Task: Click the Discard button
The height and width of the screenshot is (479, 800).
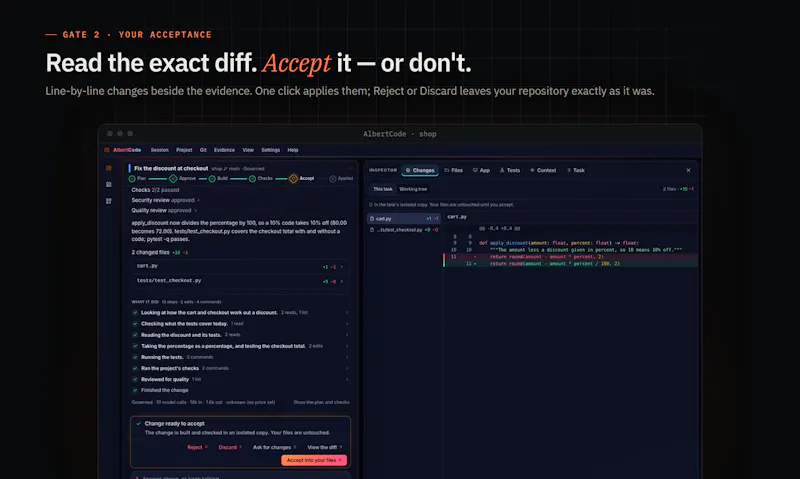Action: [230, 447]
